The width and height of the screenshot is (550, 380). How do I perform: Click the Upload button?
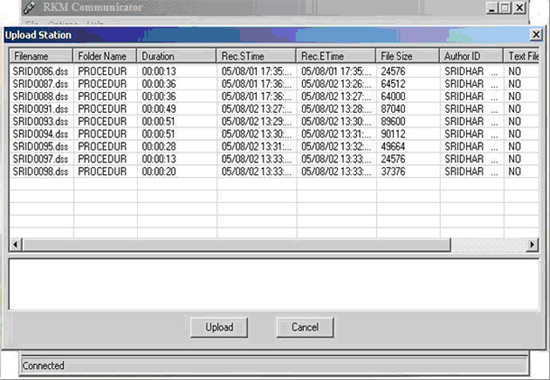(x=219, y=327)
